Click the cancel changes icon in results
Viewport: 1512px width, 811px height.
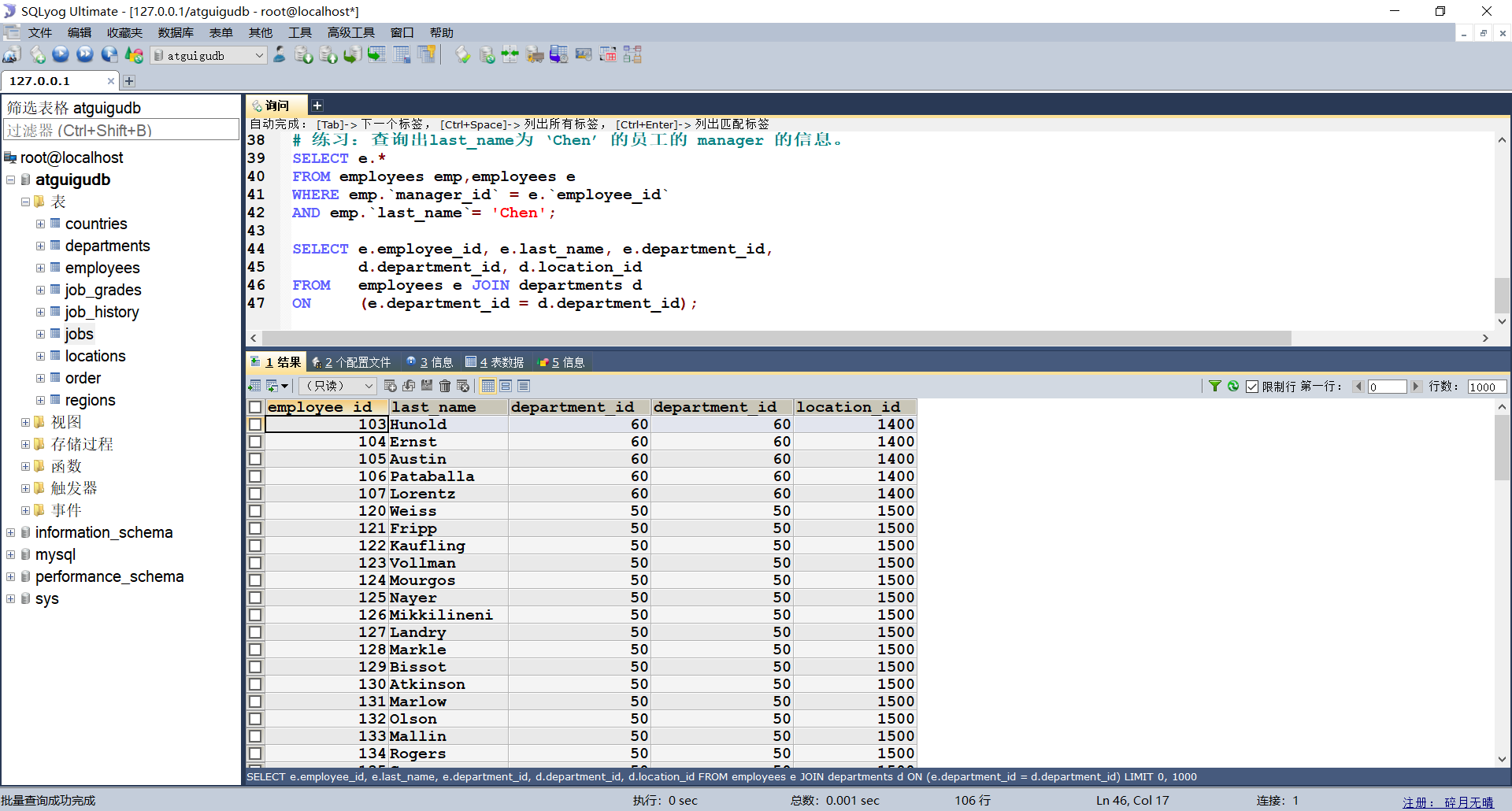[463, 386]
